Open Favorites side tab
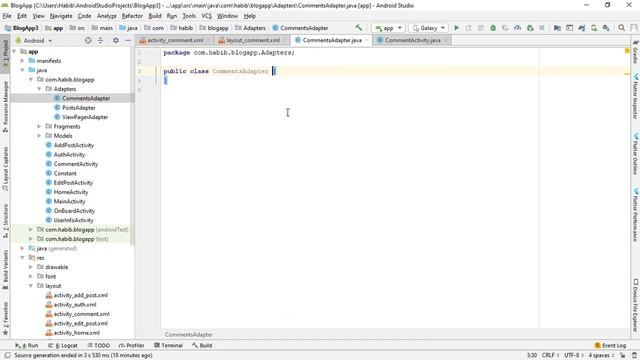640x360 pixels. pyautogui.click(x=5, y=319)
